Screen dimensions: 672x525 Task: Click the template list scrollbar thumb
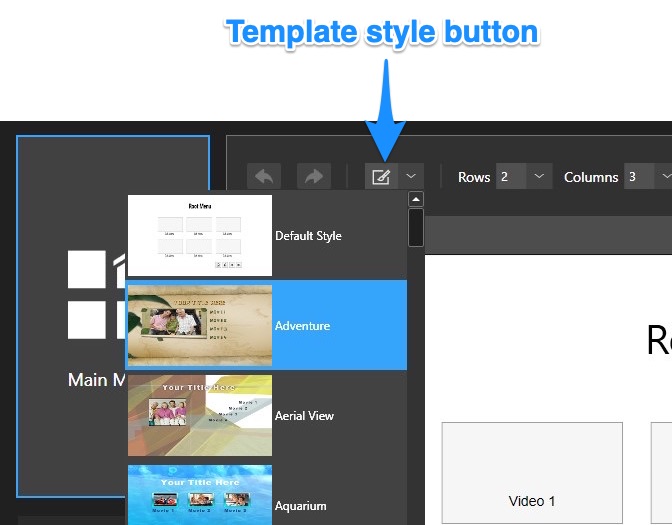416,228
